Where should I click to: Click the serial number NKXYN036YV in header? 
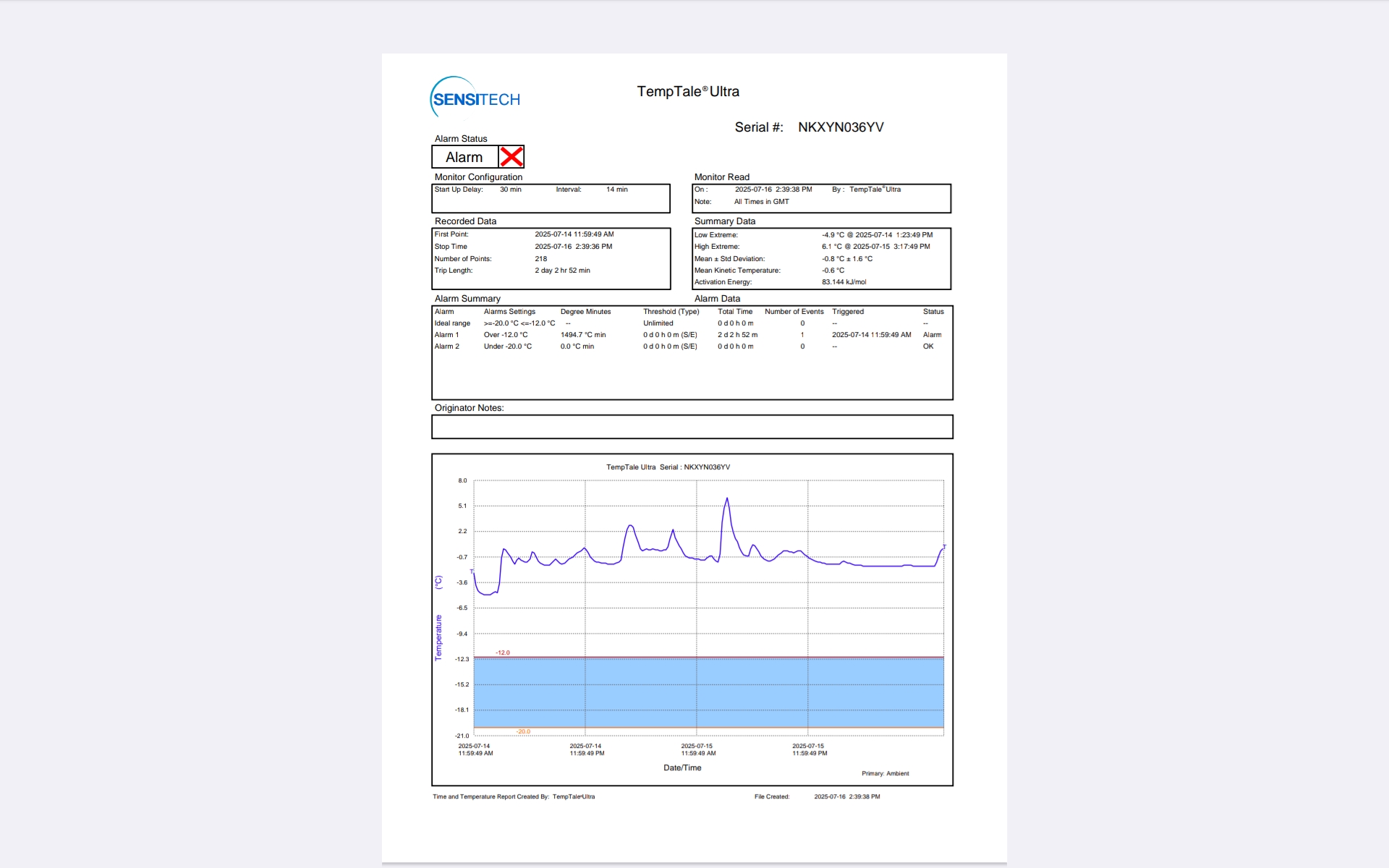coord(841,127)
